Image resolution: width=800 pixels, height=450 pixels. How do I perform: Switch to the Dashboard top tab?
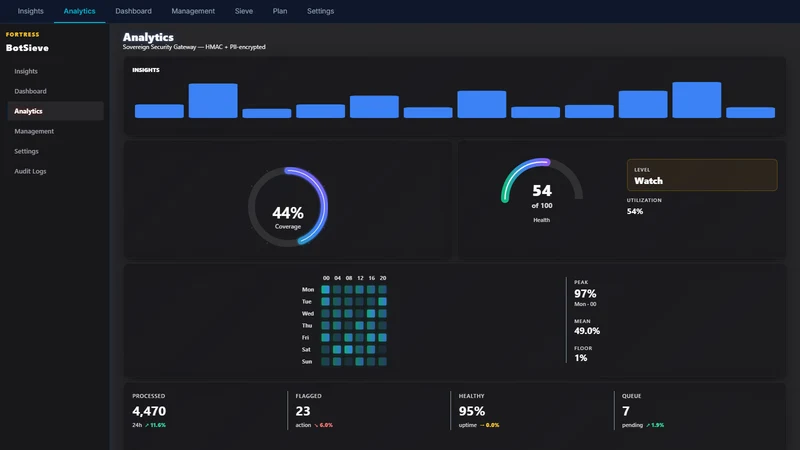click(x=133, y=11)
